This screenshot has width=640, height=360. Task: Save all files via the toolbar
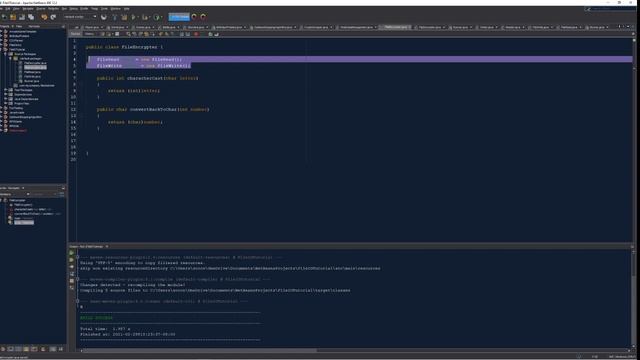tap(31, 17)
